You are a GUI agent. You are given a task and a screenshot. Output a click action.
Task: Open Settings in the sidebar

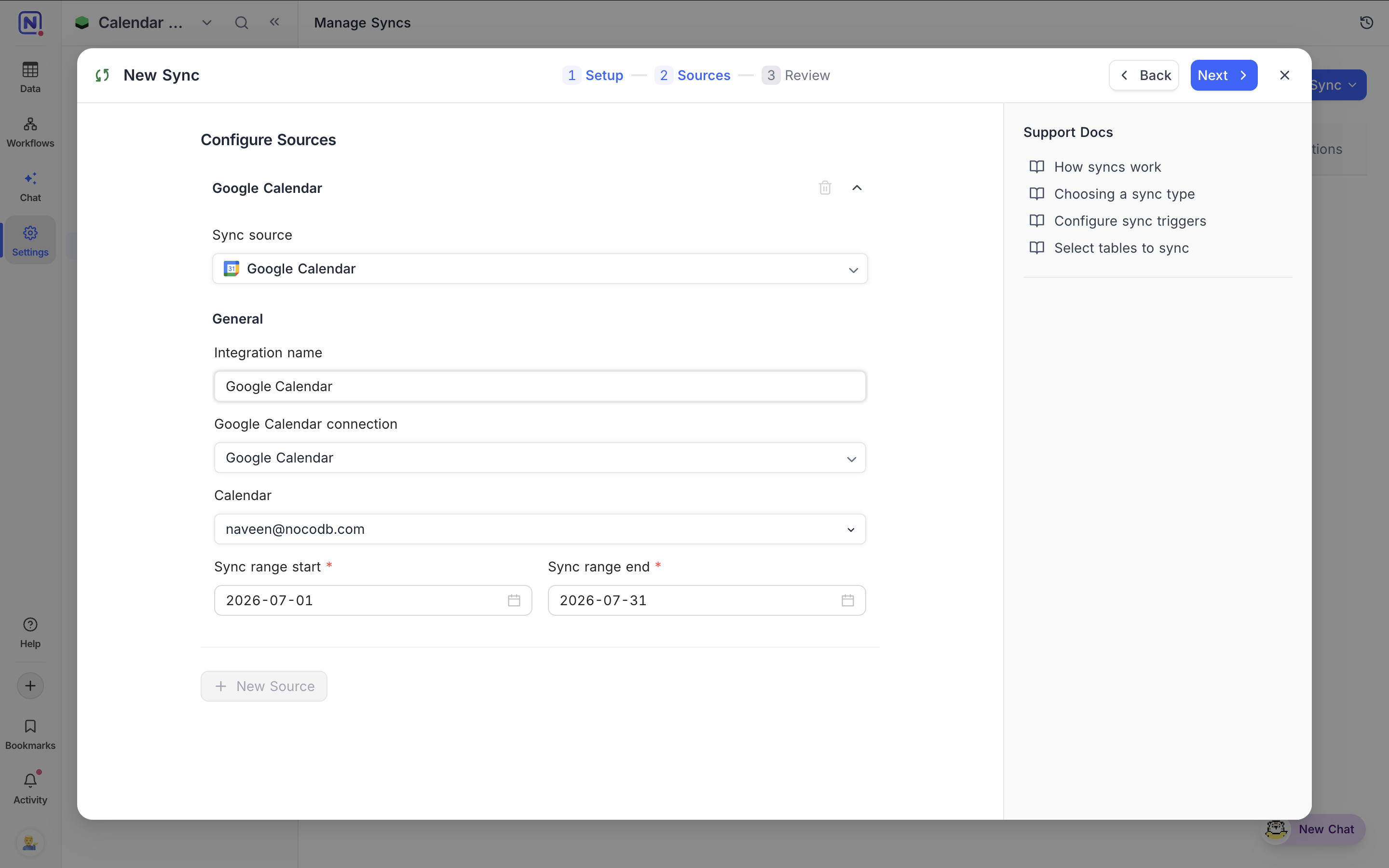pyautogui.click(x=30, y=241)
